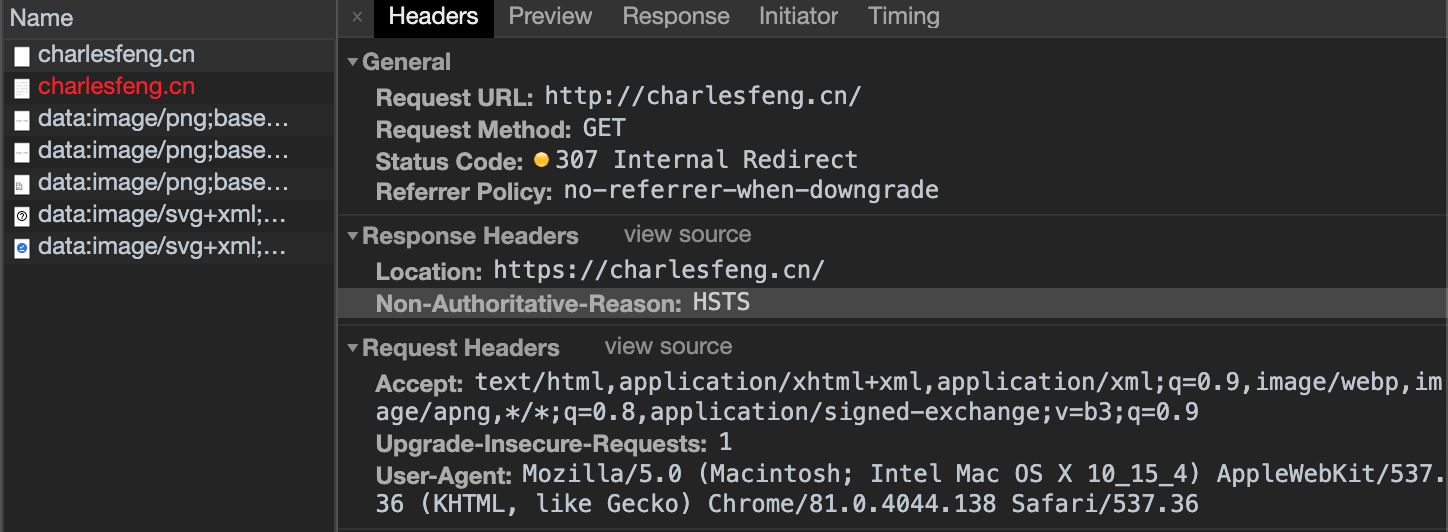Click the blue svg+xml icon in last row
The image size is (1448, 532).
coord(22,248)
